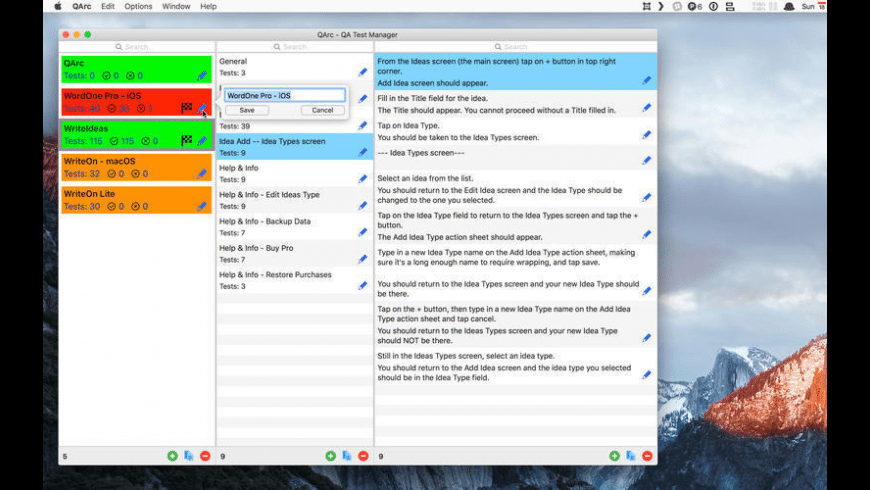Screen dimensions: 870x490
Task: Select the General test group
Action: click(295, 67)
